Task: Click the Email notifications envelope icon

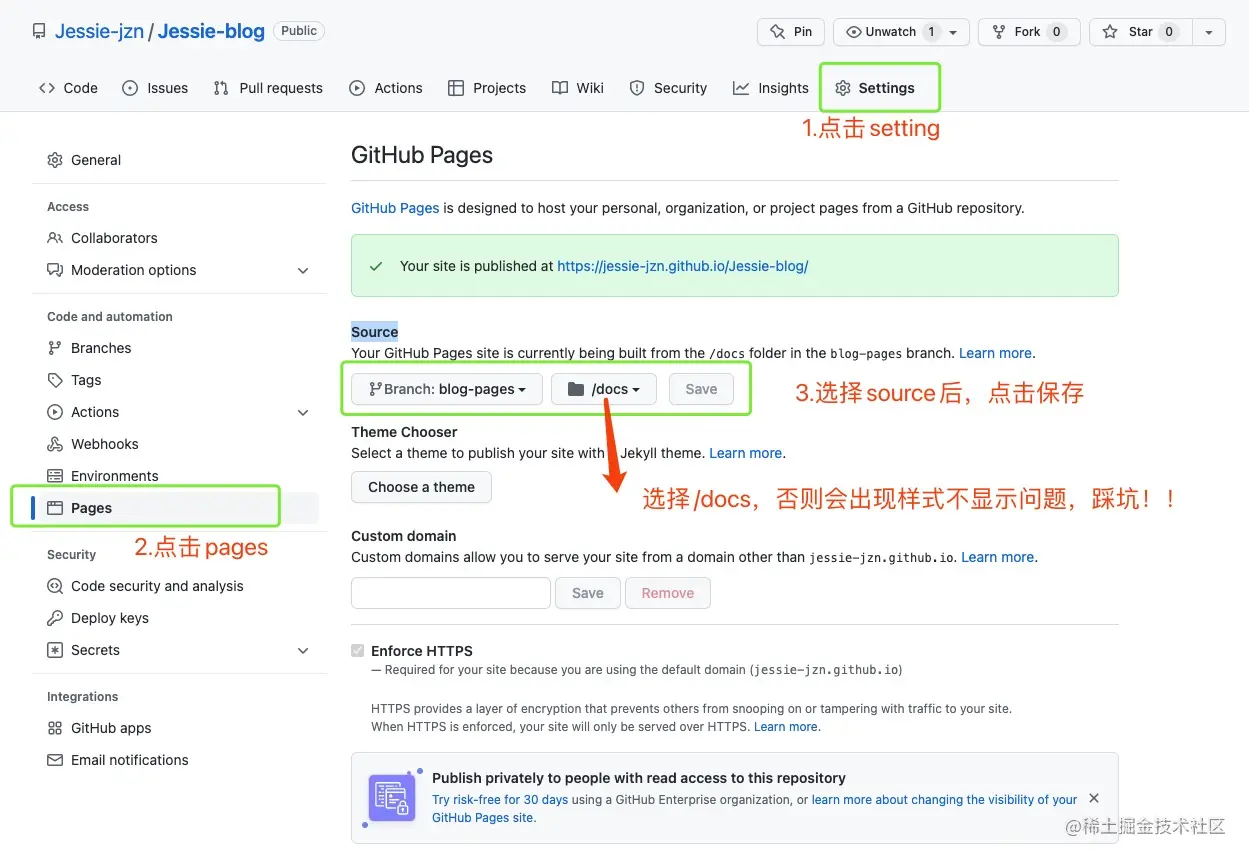Action: click(55, 760)
